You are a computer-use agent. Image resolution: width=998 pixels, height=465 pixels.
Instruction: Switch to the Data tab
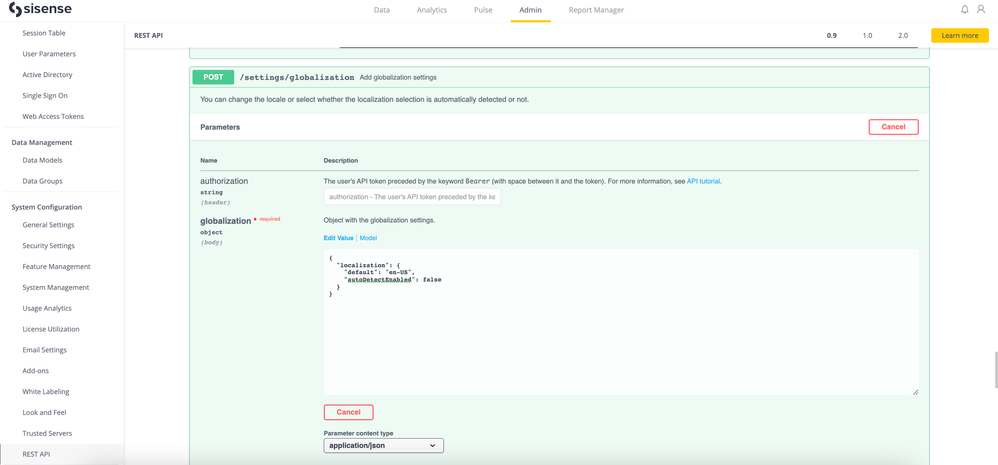[382, 10]
